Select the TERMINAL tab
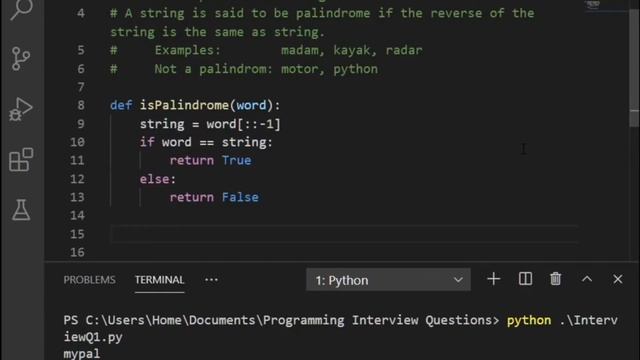Image resolution: width=640 pixels, height=360 pixels. 160,280
